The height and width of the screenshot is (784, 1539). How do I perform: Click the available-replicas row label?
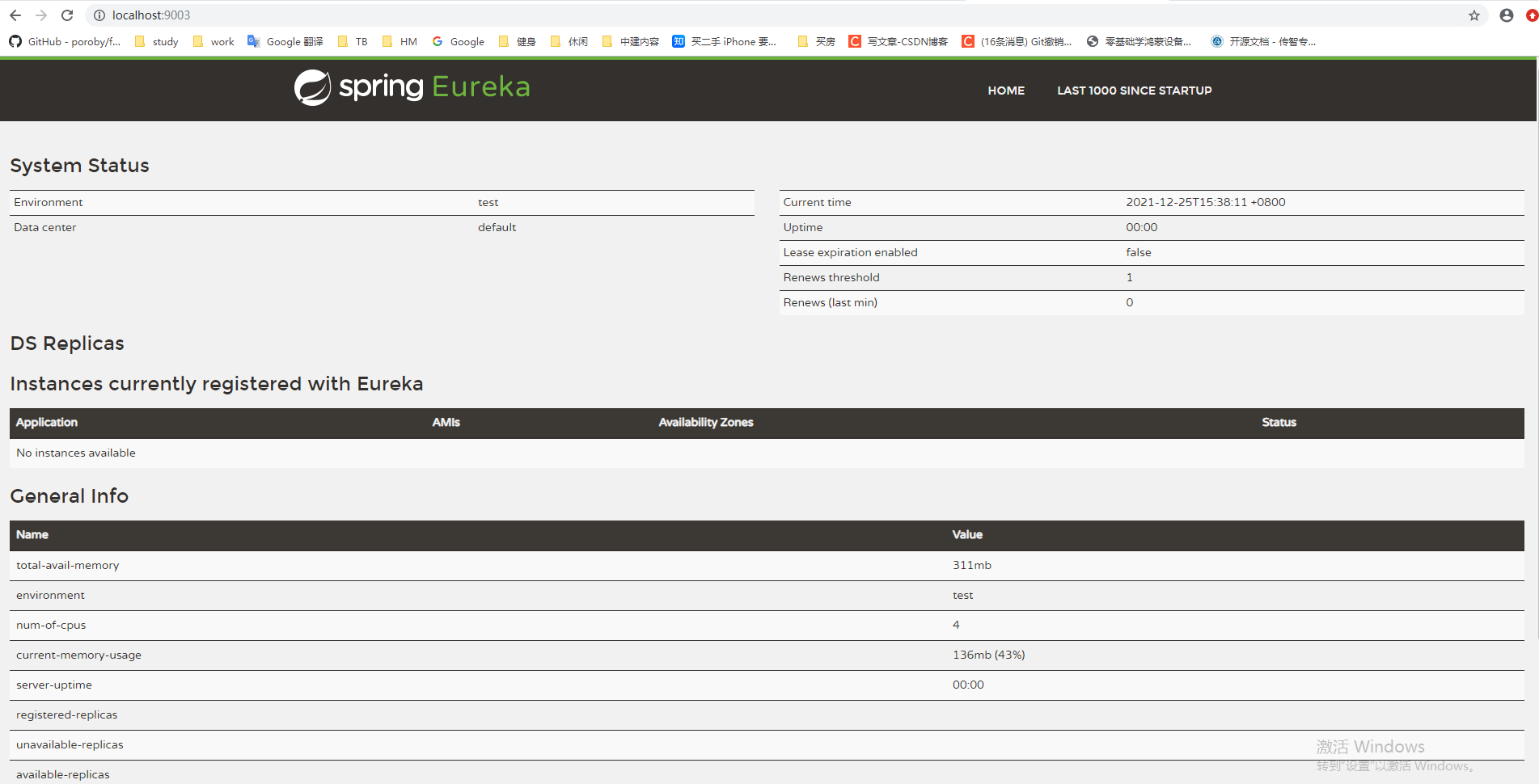click(63, 774)
